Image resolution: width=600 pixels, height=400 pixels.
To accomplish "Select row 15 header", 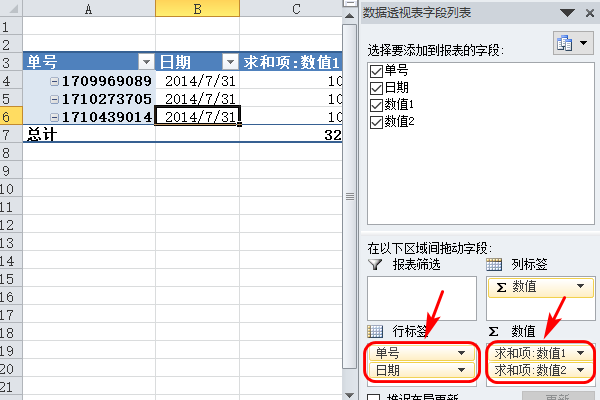I will pyautogui.click(x=11, y=279).
